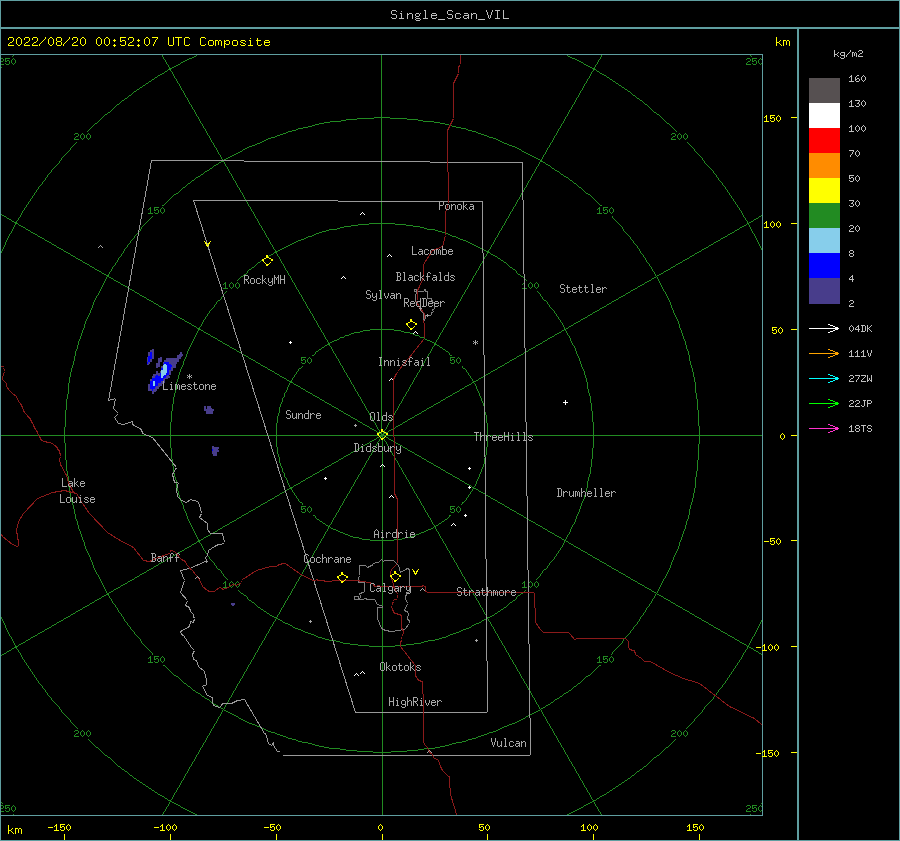Click the white 04DK arrow in legend
This screenshot has width=900, height=841.
point(824,328)
